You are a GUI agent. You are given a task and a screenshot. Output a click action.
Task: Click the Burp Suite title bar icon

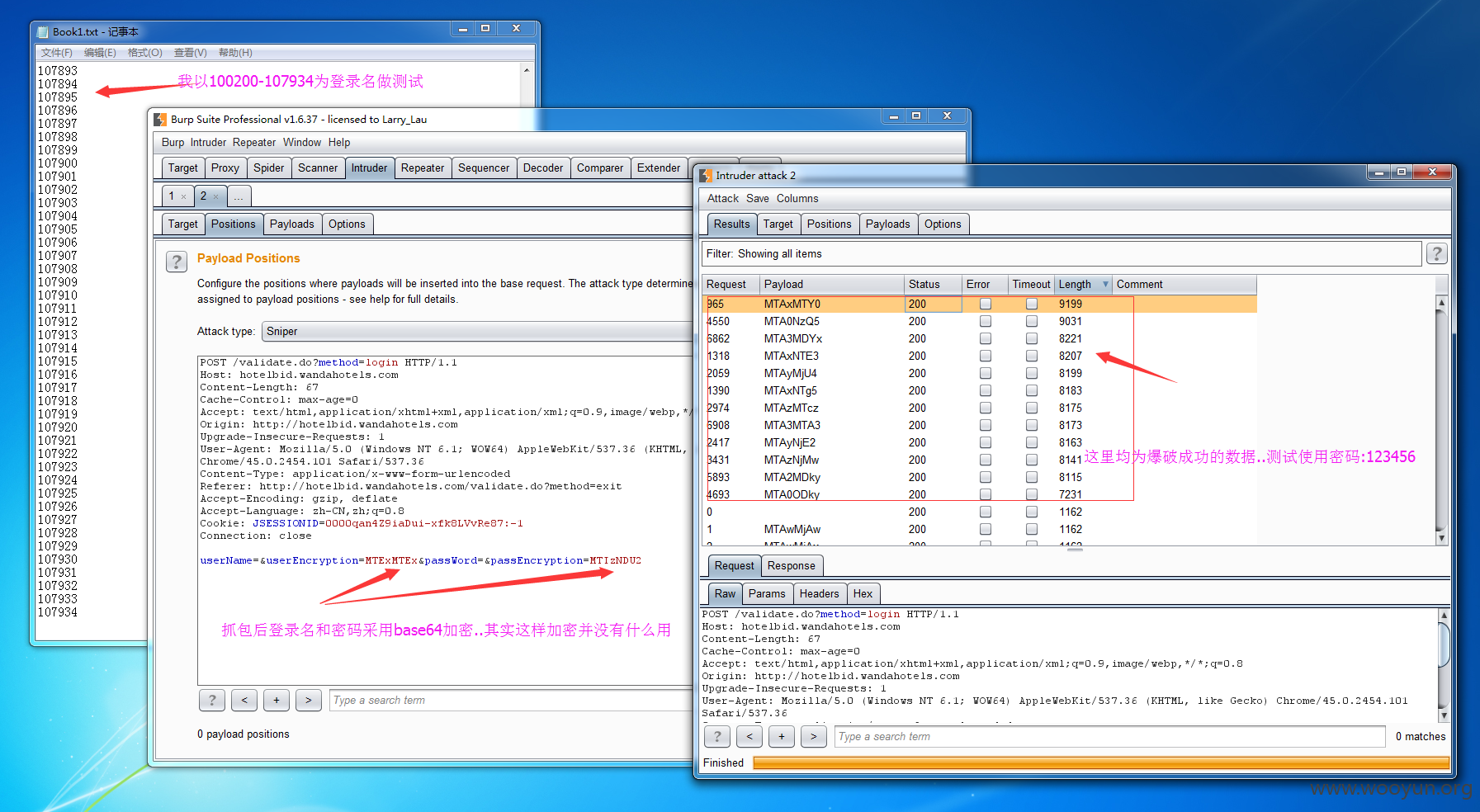160,120
